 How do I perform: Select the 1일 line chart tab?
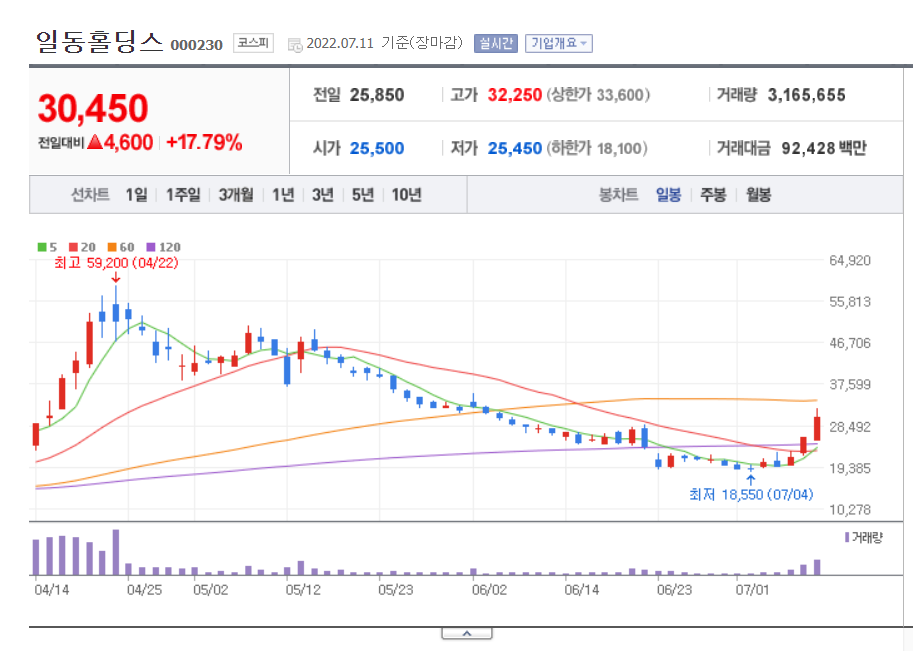(x=136, y=194)
